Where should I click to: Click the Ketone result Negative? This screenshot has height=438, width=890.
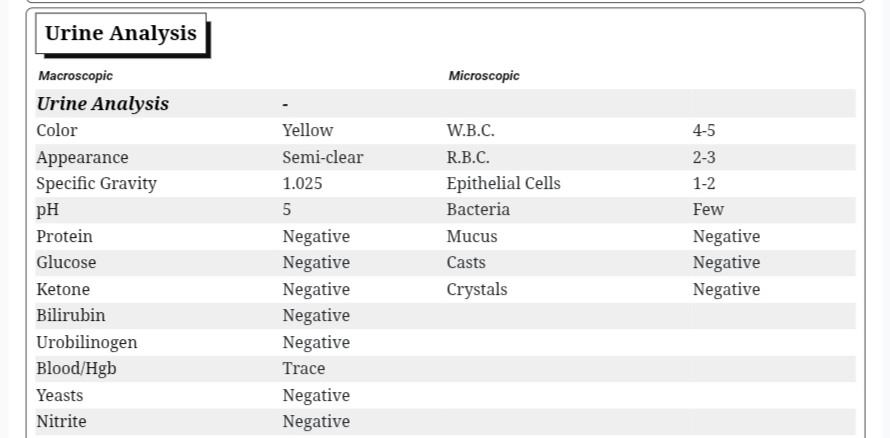click(316, 289)
